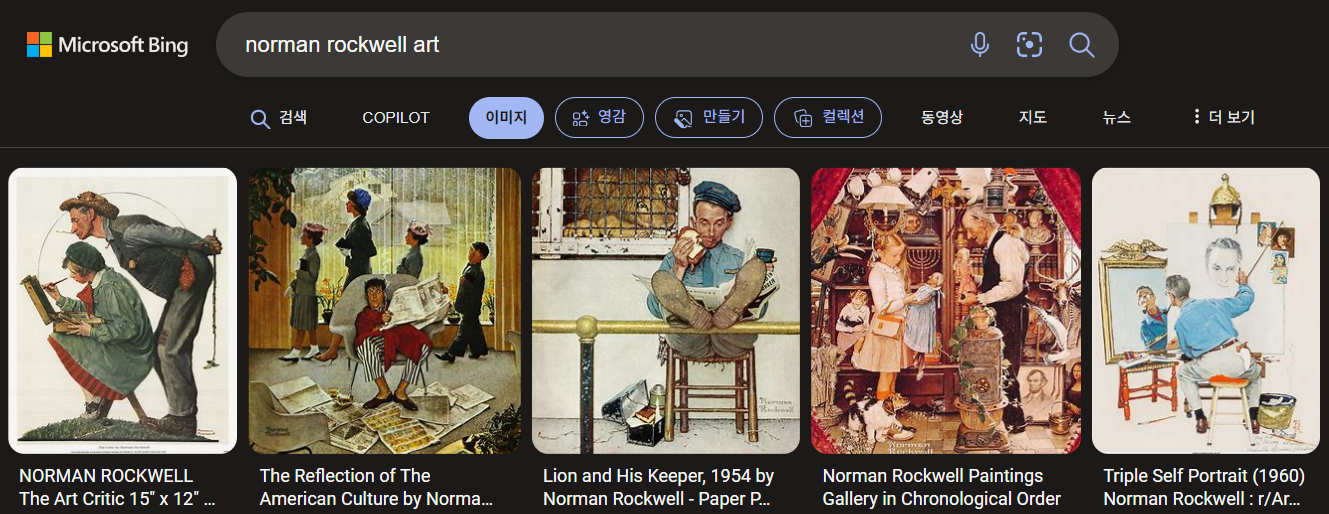Click the 영감 button
The height and width of the screenshot is (514, 1329).
point(599,118)
